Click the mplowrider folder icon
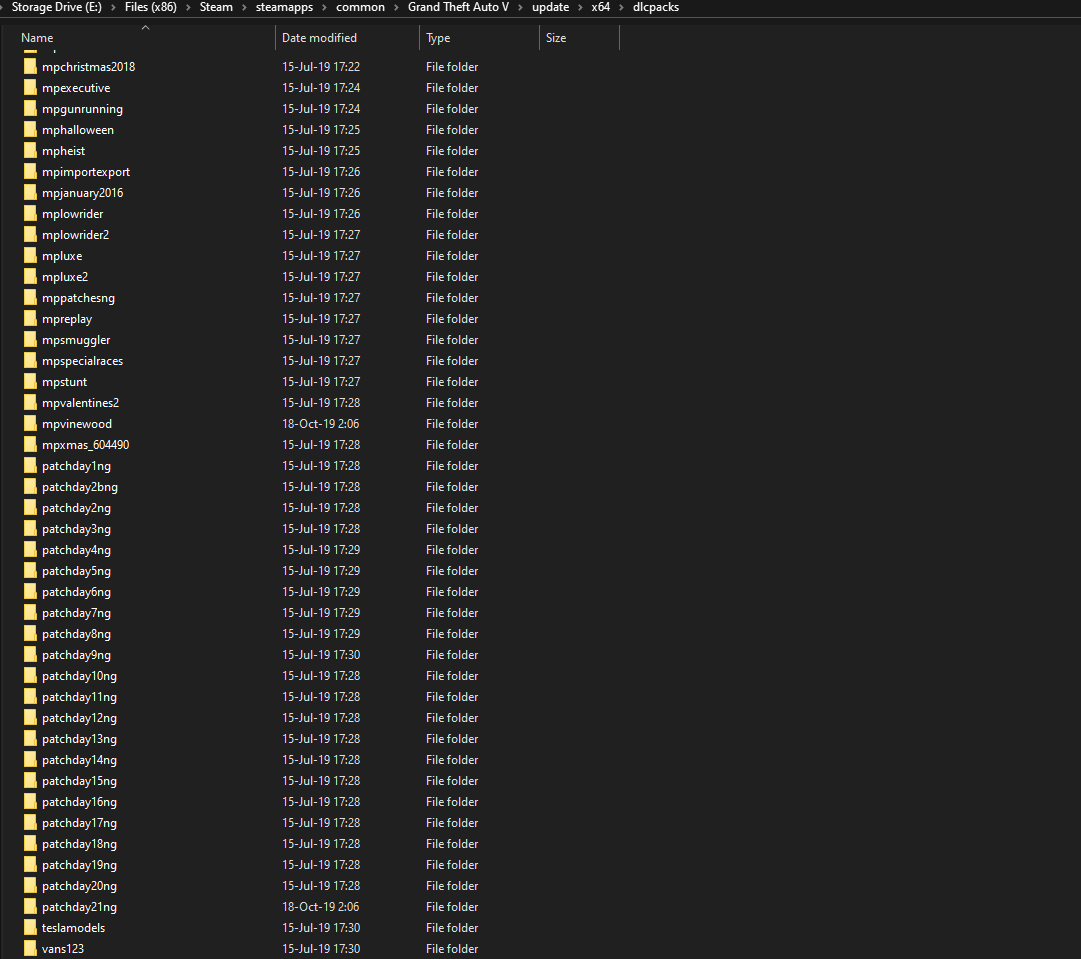The width and height of the screenshot is (1081, 959). (x=30, y=214)
